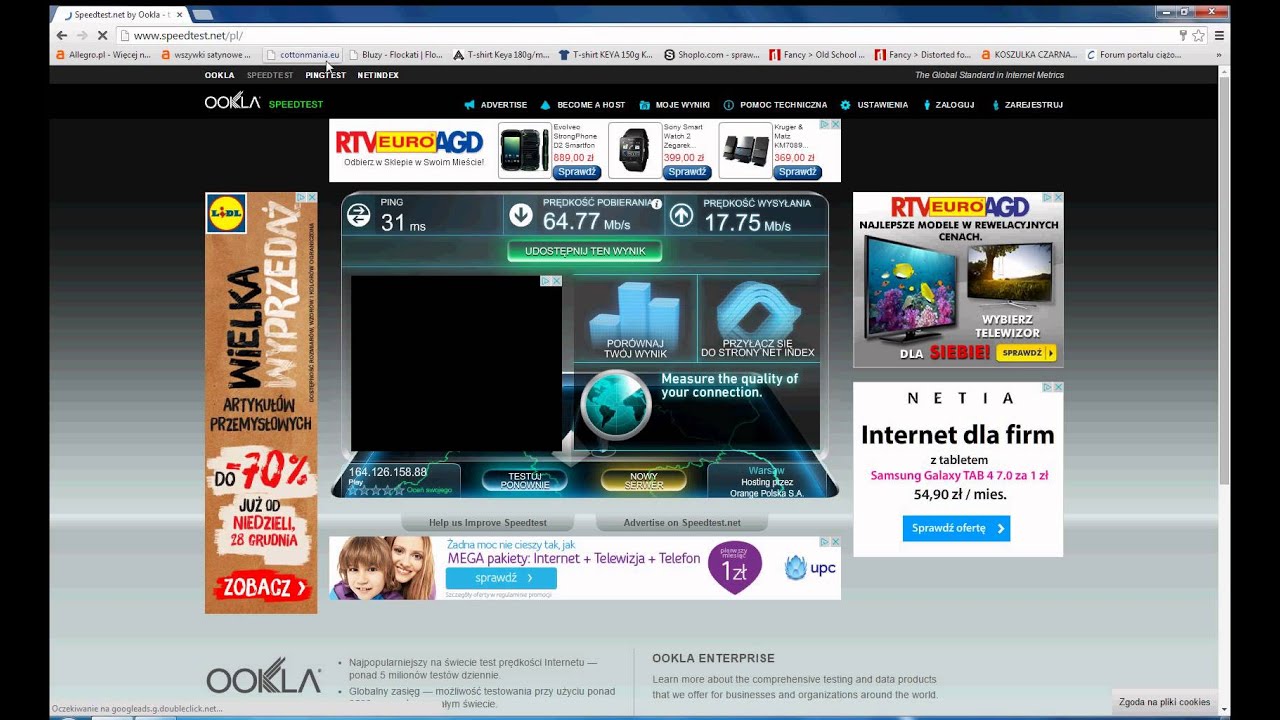This screenshot has width=1280, height=720.
Task: Click ZOBACZ button in Lidl ad
Action: (262, 588)
